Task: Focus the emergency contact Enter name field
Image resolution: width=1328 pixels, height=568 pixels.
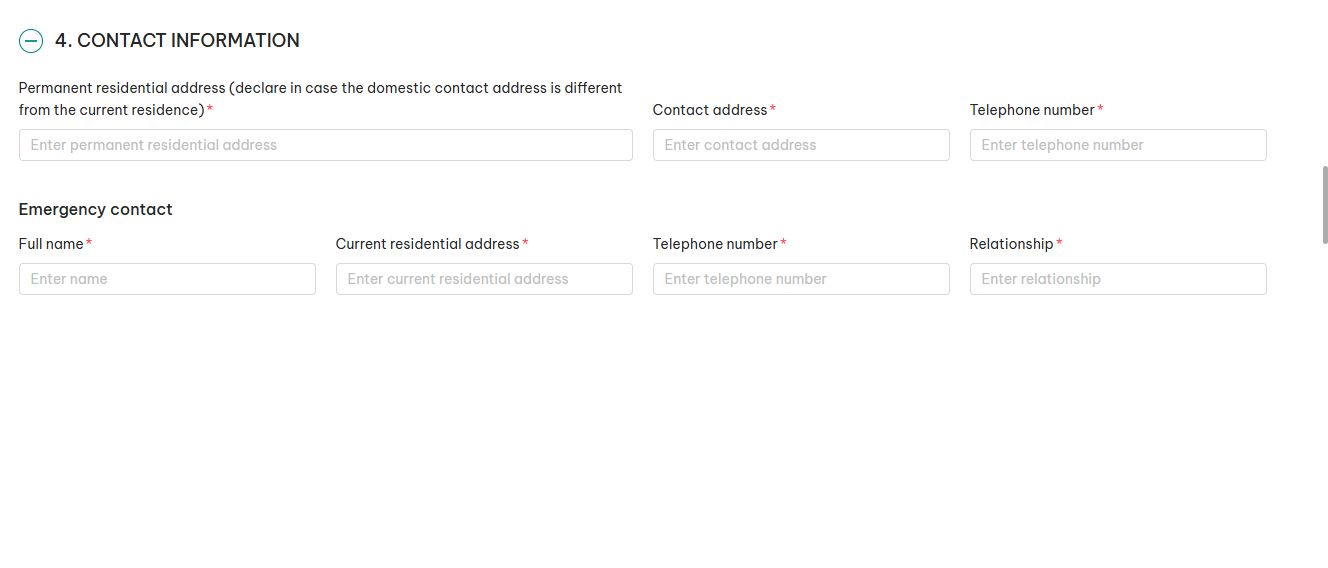Action: pyautogui.click(x=167, y=279)
